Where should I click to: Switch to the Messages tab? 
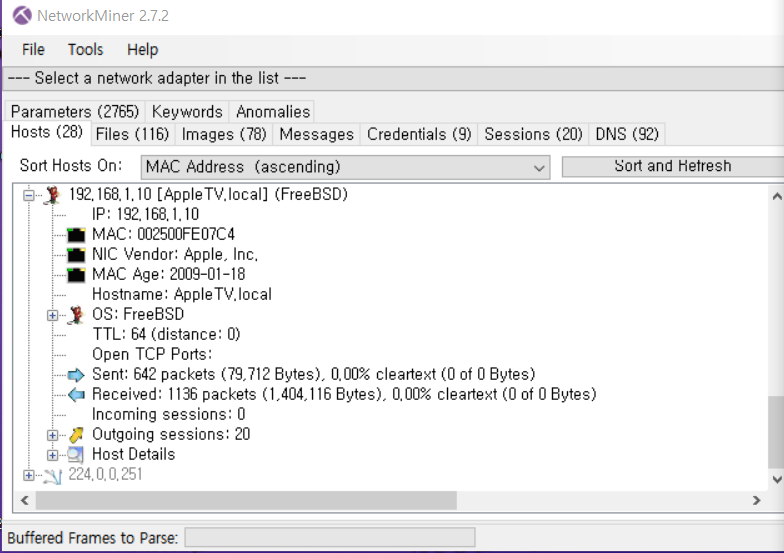click(316, 134)
